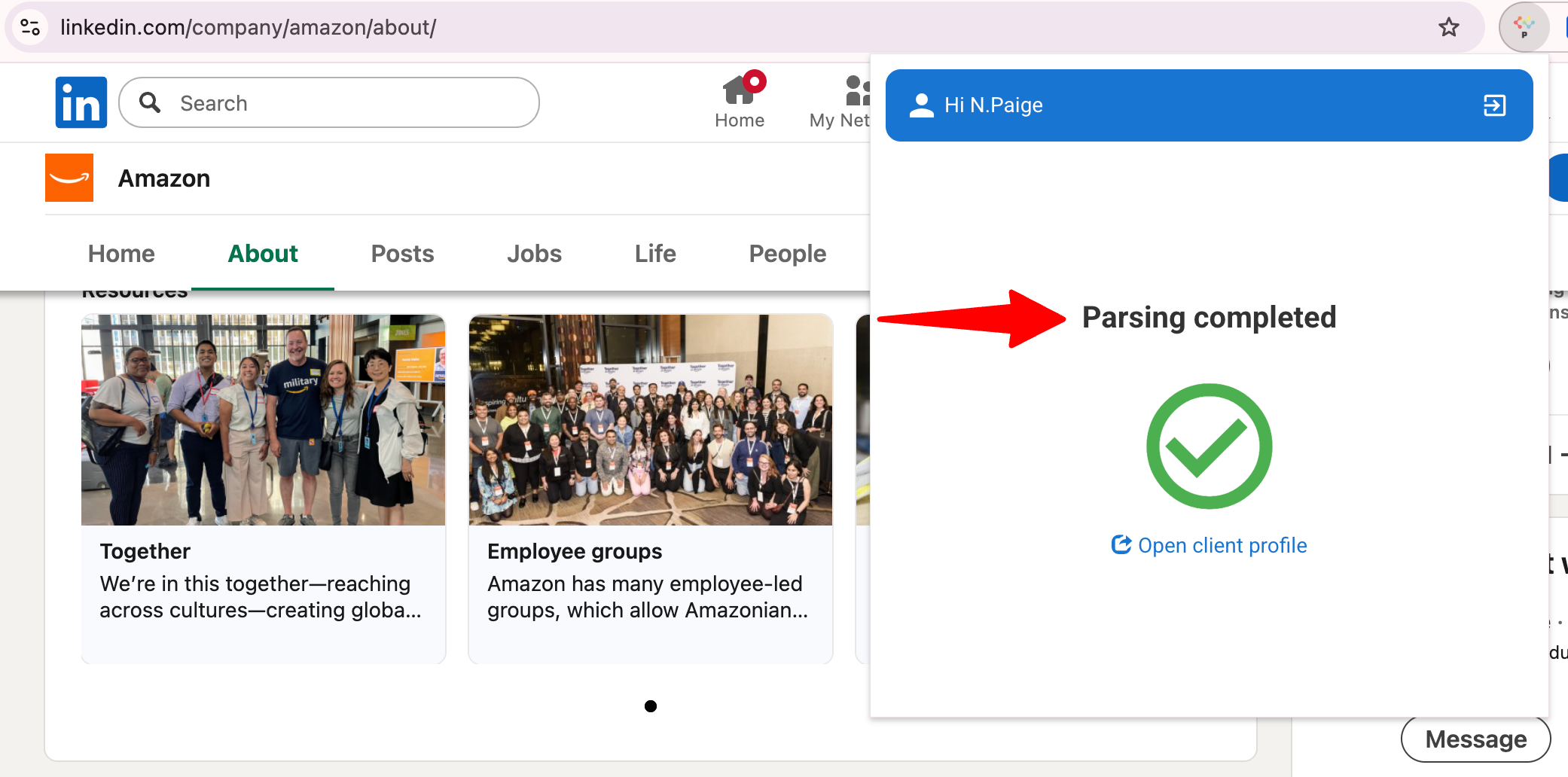Open the Employee groups photo
The image size is (1568, 777).
(x=651, y=419)
